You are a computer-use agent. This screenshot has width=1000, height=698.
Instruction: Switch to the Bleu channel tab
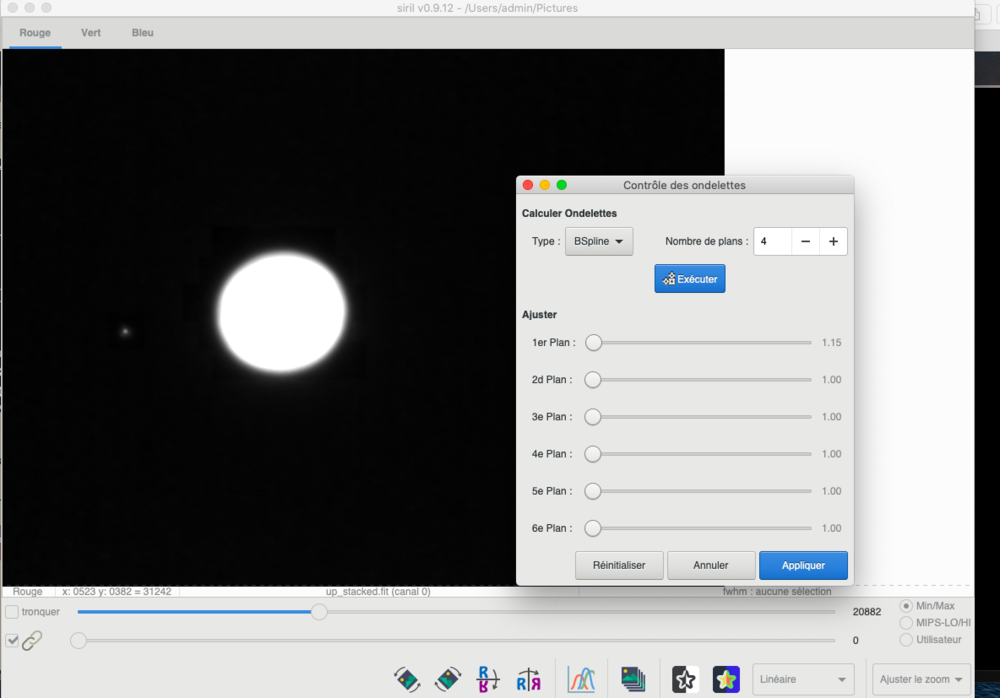[x=142, y=32]
